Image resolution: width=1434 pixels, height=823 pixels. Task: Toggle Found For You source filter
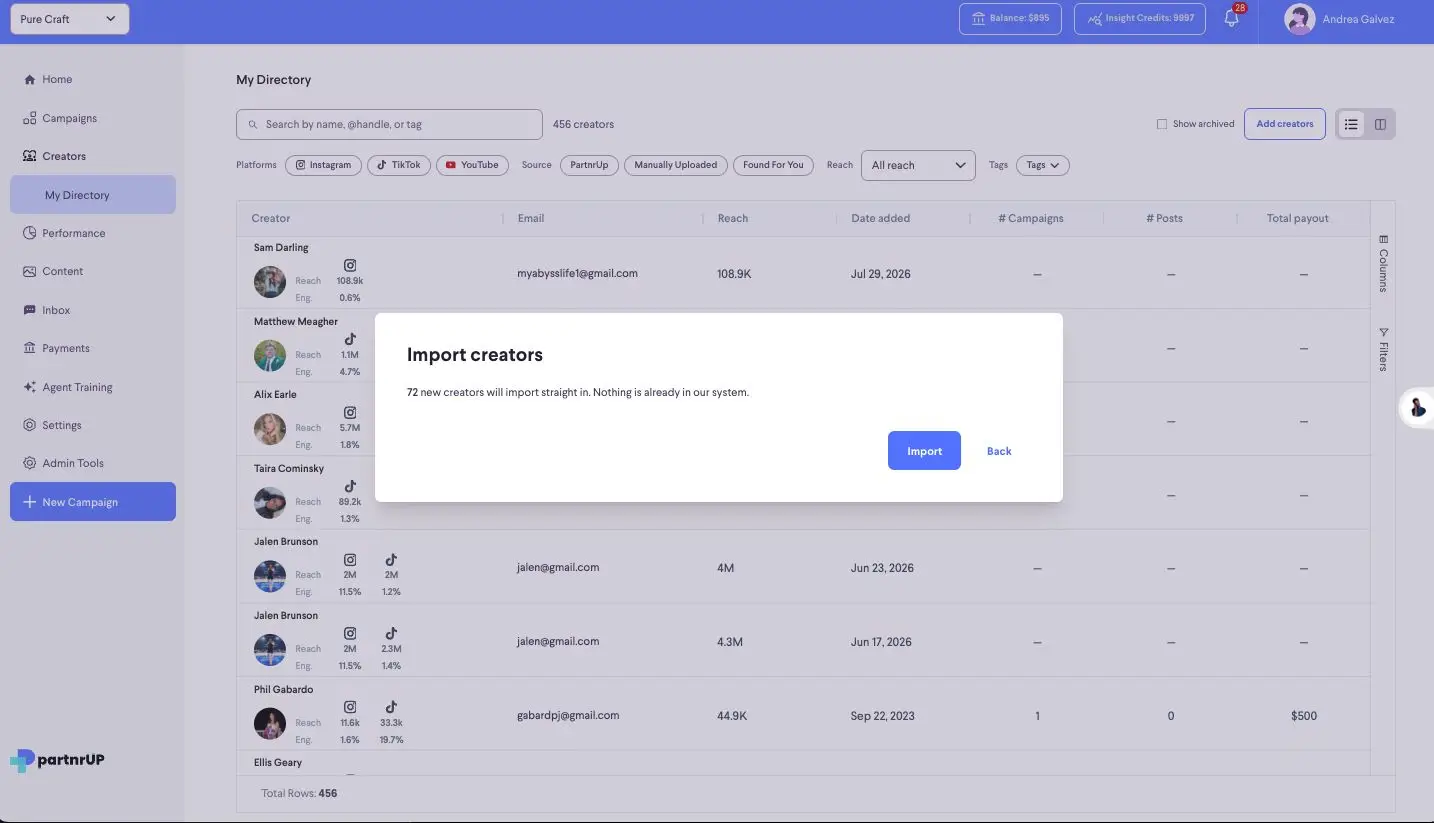tap(773, 165)
